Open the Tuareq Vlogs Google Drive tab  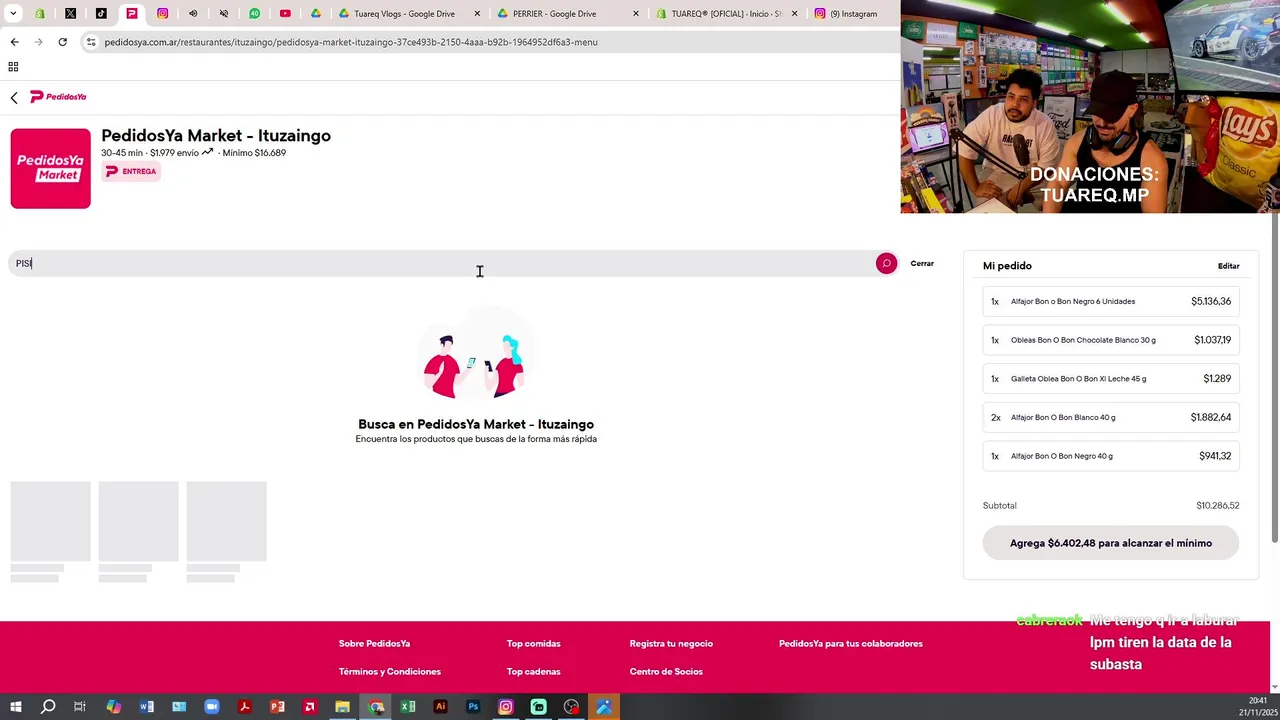tap(404, 14)
